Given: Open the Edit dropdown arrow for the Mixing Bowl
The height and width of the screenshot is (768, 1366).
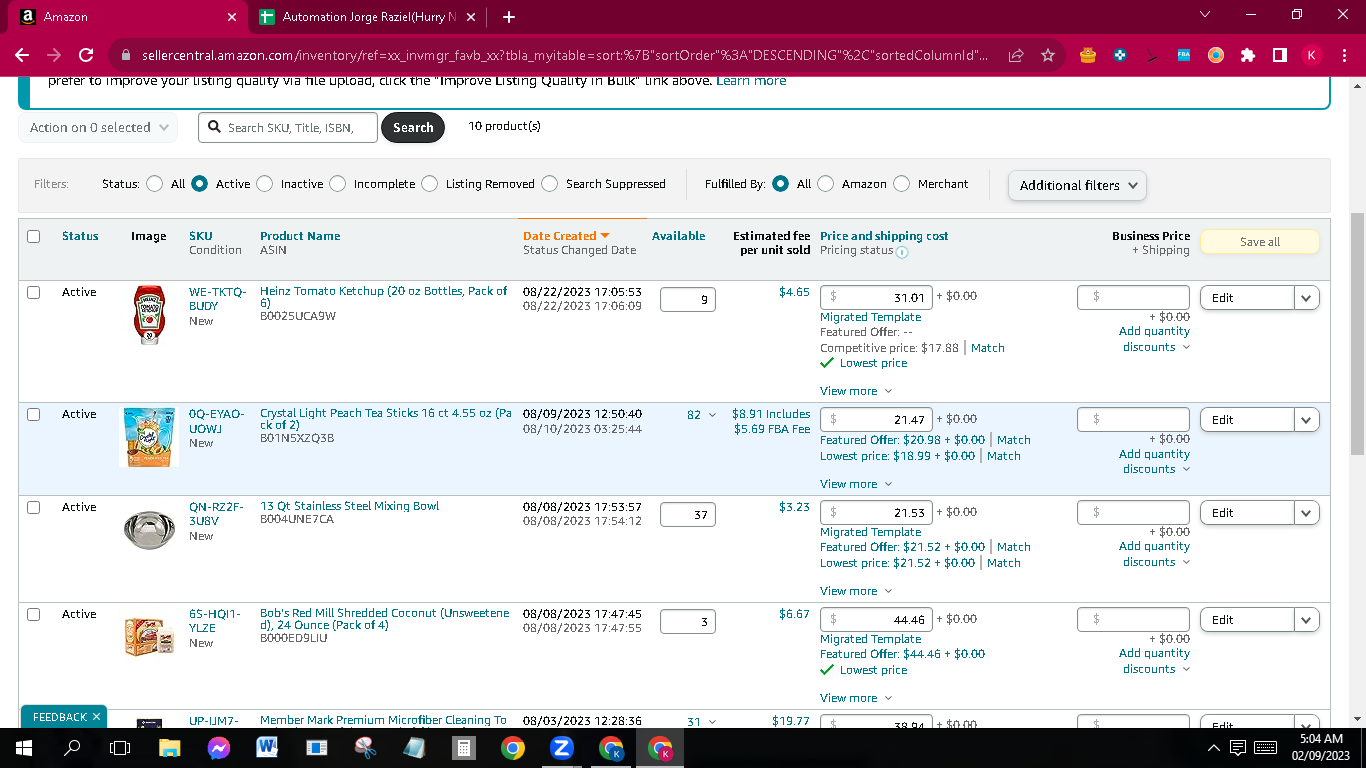Looking at the screenshot, I should [x=1306, y=513].
